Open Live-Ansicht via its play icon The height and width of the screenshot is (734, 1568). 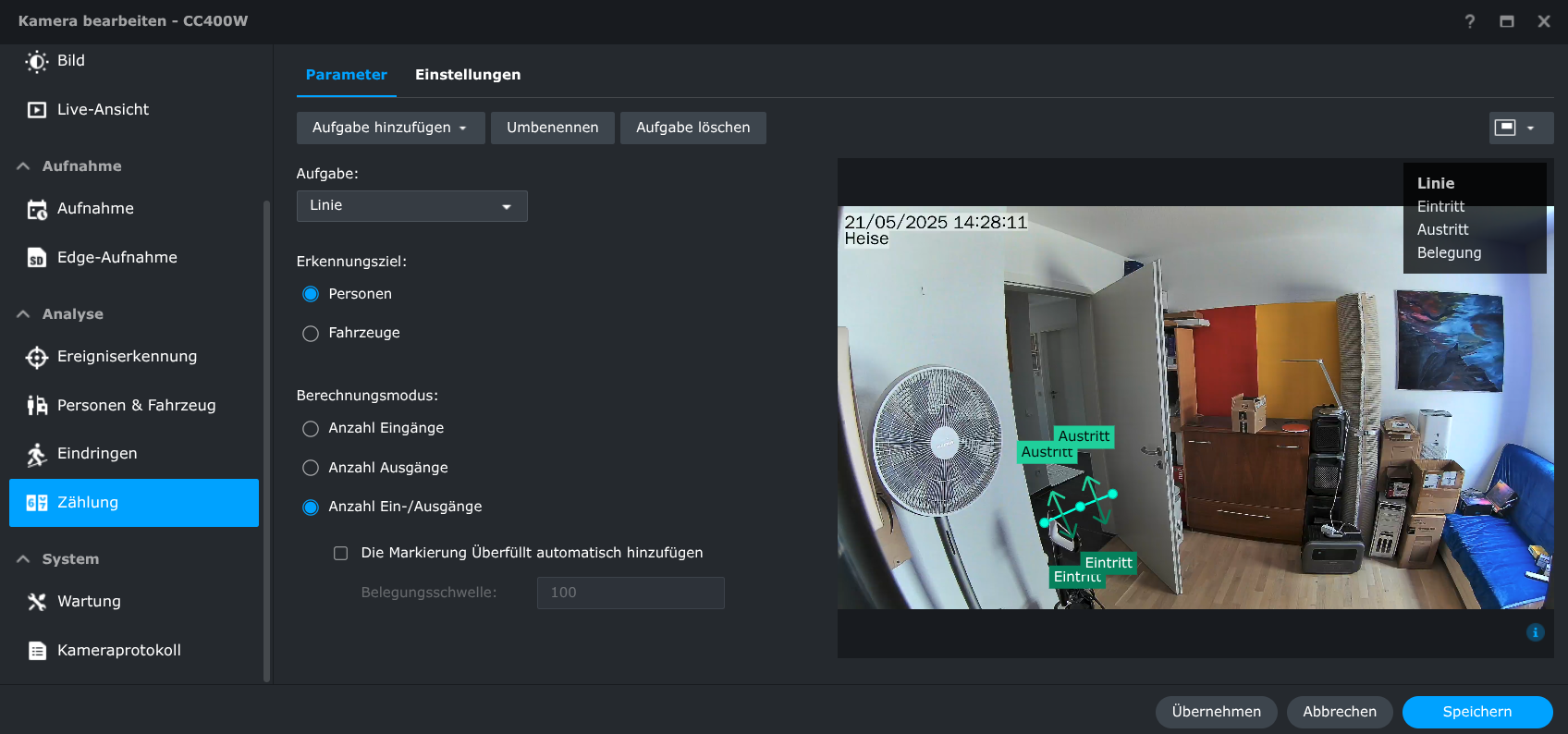coord(37,110)
